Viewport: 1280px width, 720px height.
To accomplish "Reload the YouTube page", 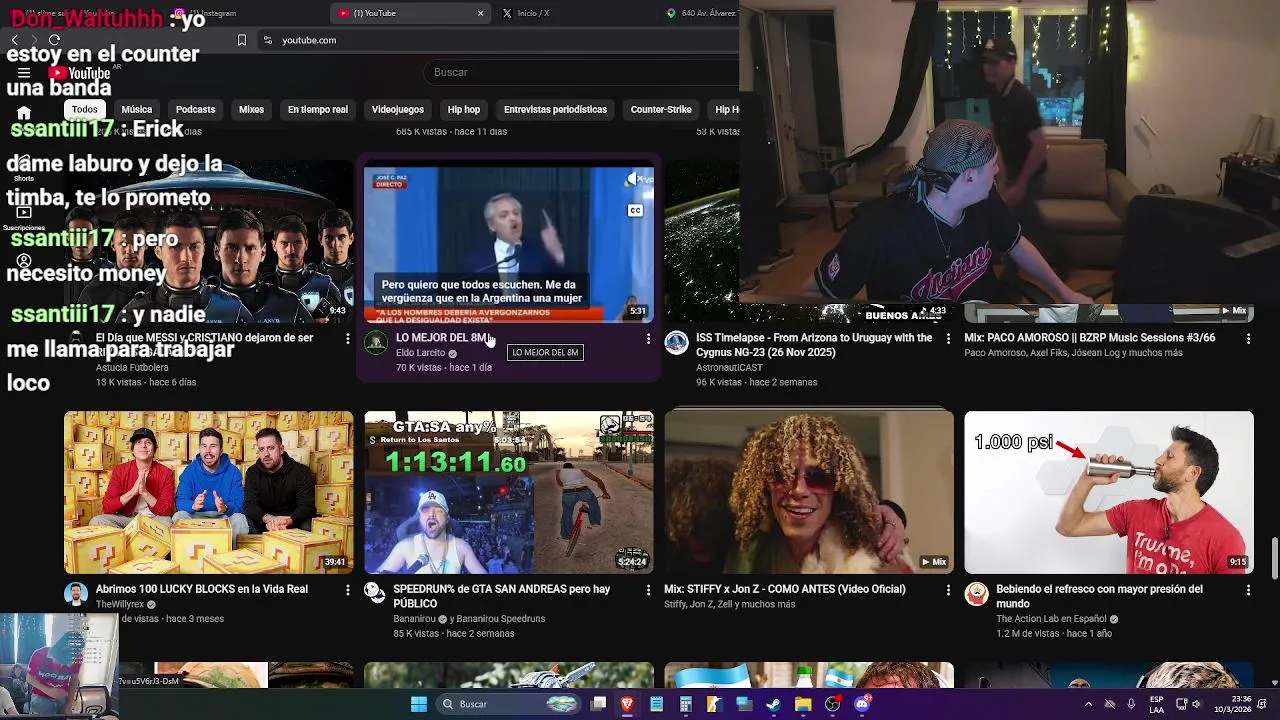I will pos(54,40).
